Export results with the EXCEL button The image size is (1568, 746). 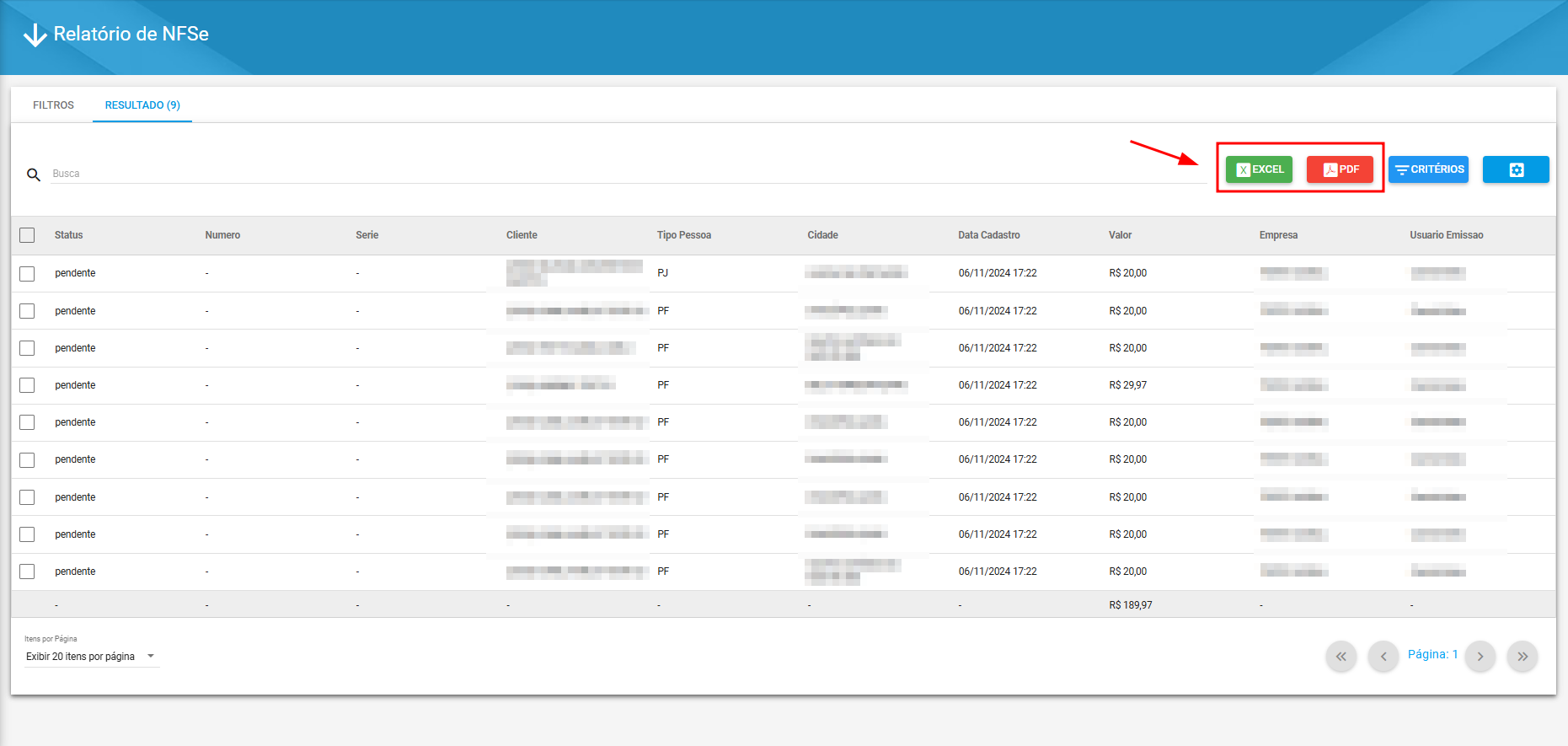point(1259,169)
